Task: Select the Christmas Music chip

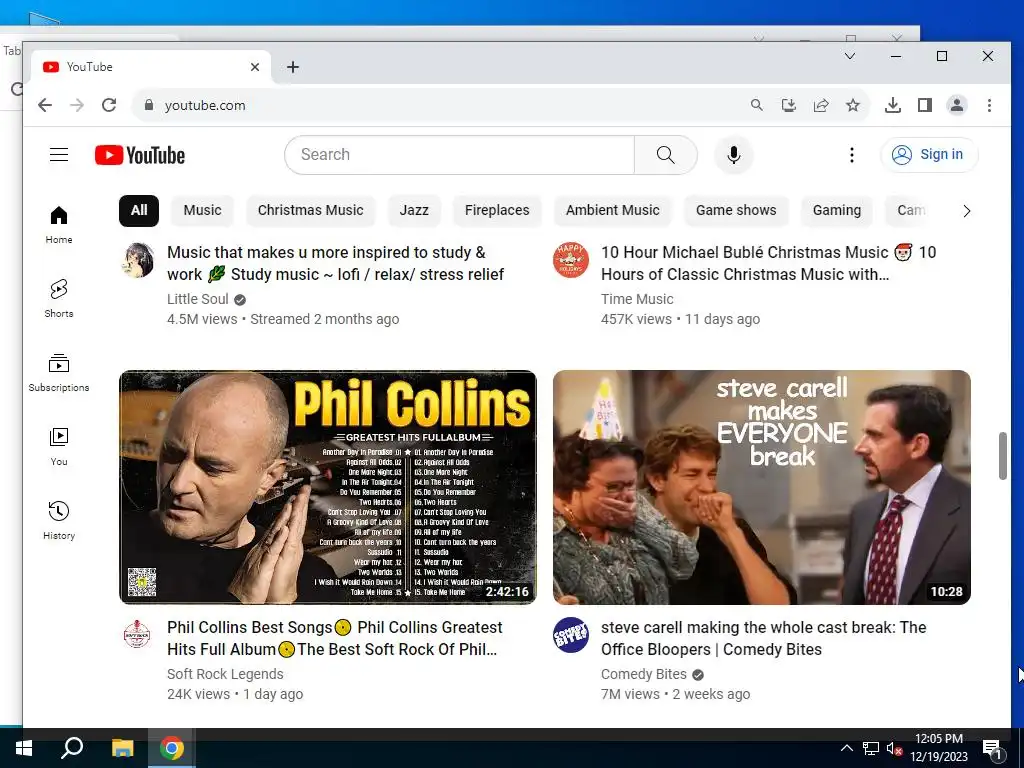Action: coord(310,210)
